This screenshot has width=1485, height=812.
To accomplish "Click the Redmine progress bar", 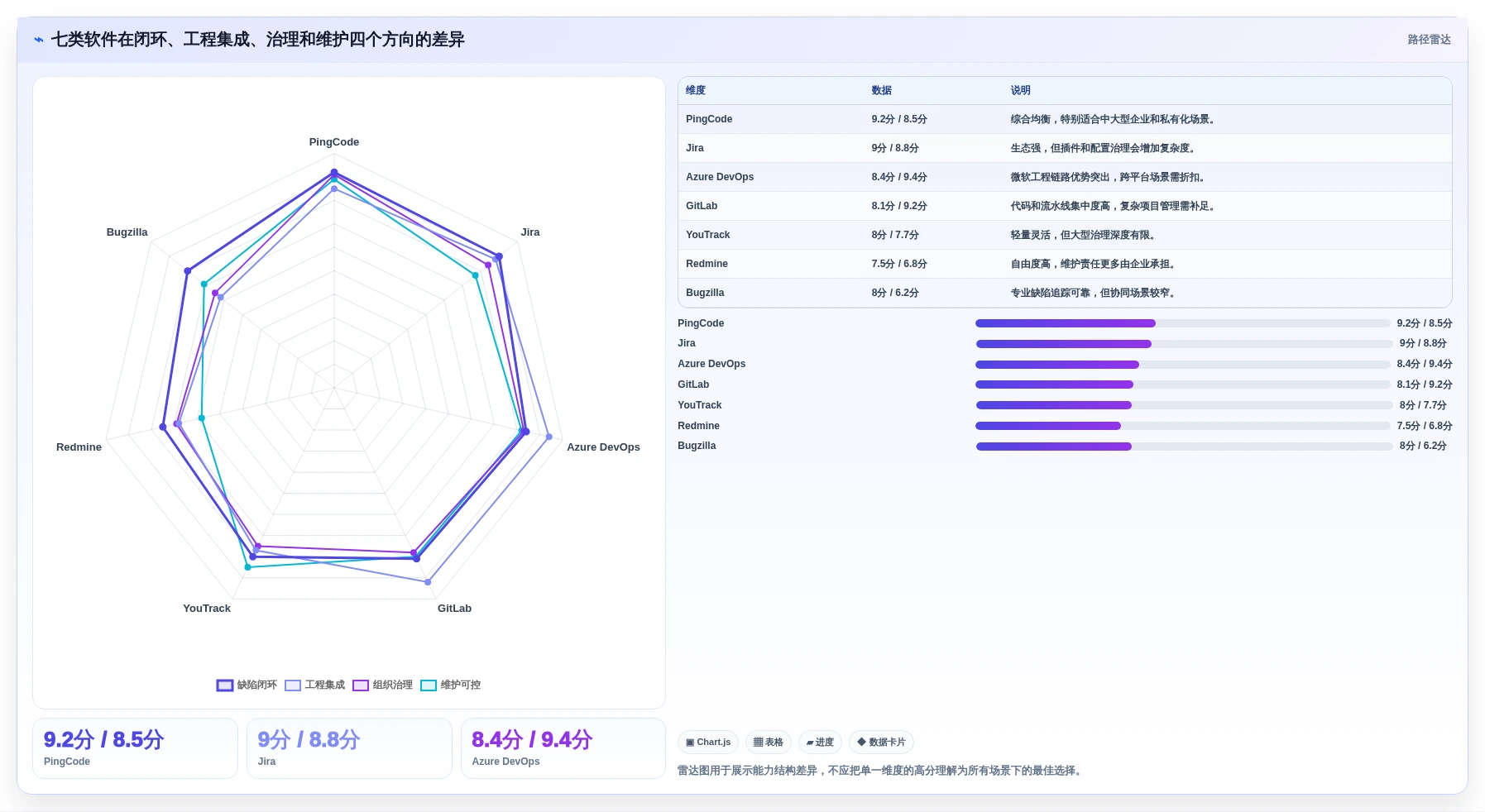I will [1183, 426].
